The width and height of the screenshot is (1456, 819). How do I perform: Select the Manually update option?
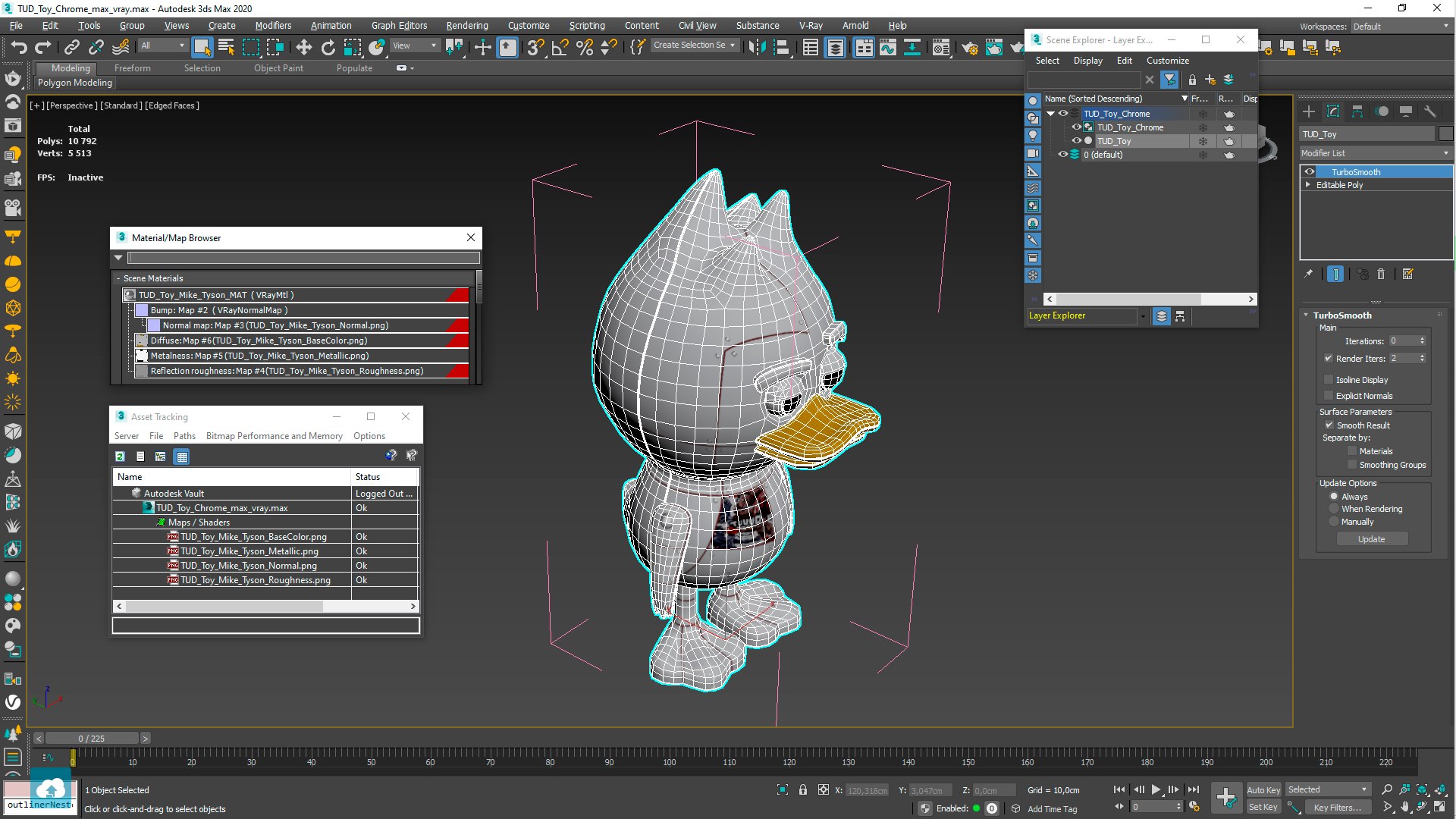pos(1334,522)
